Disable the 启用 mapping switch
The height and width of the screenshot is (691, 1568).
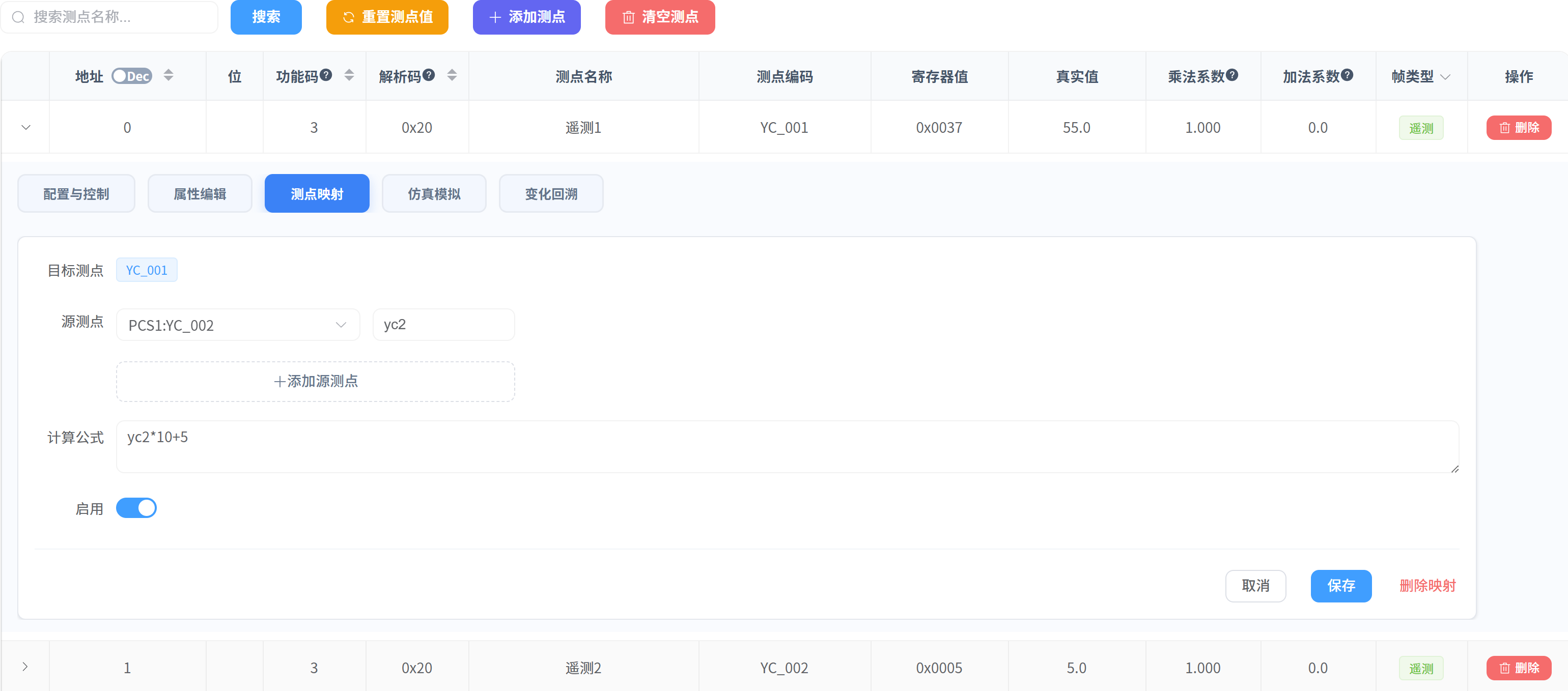point(136,508)
